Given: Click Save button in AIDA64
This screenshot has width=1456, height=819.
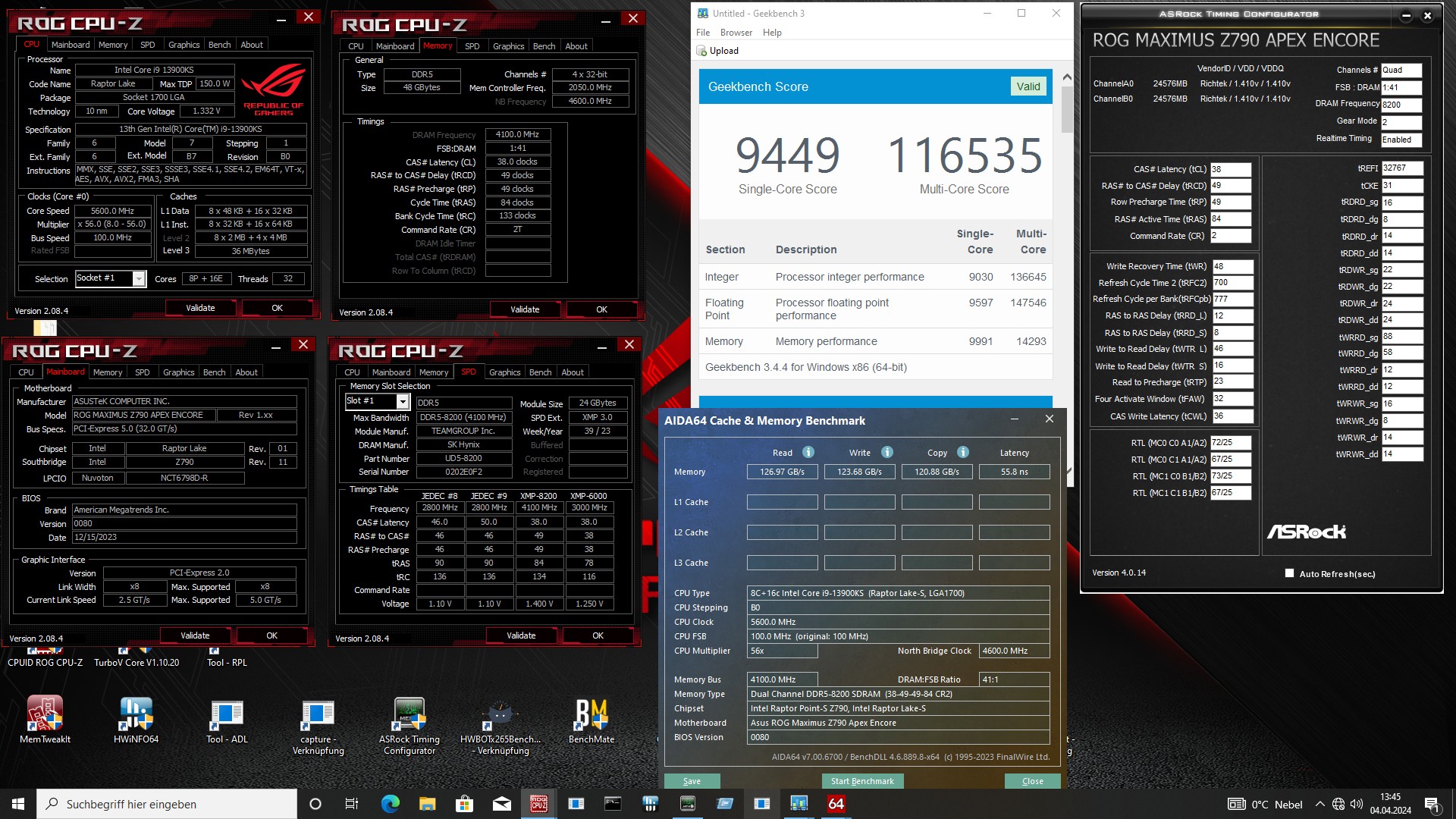Looking at the screenshot, I should pos(692,781).
